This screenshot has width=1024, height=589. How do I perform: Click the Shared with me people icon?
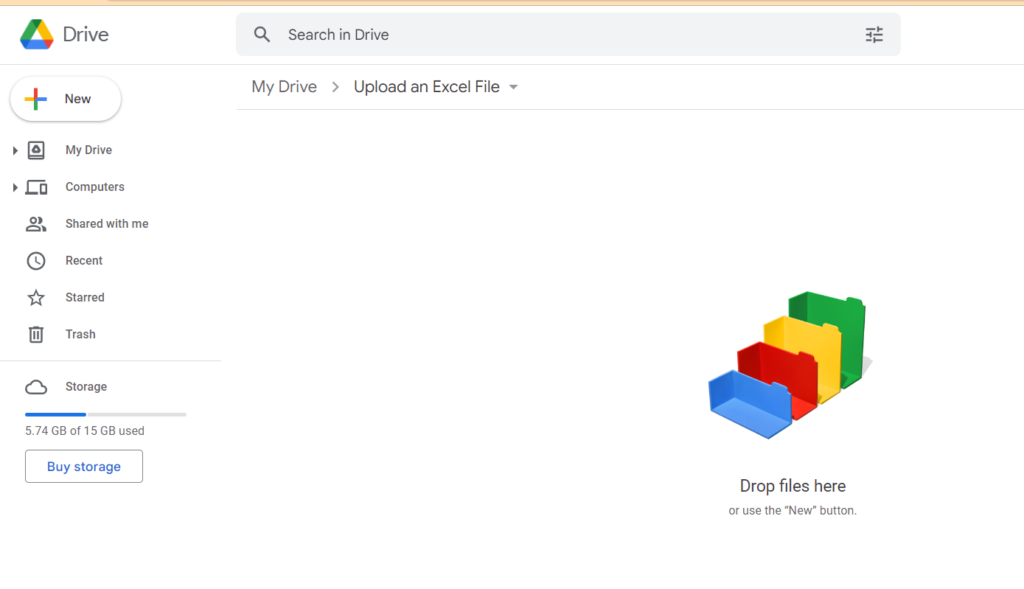[36, 224]
